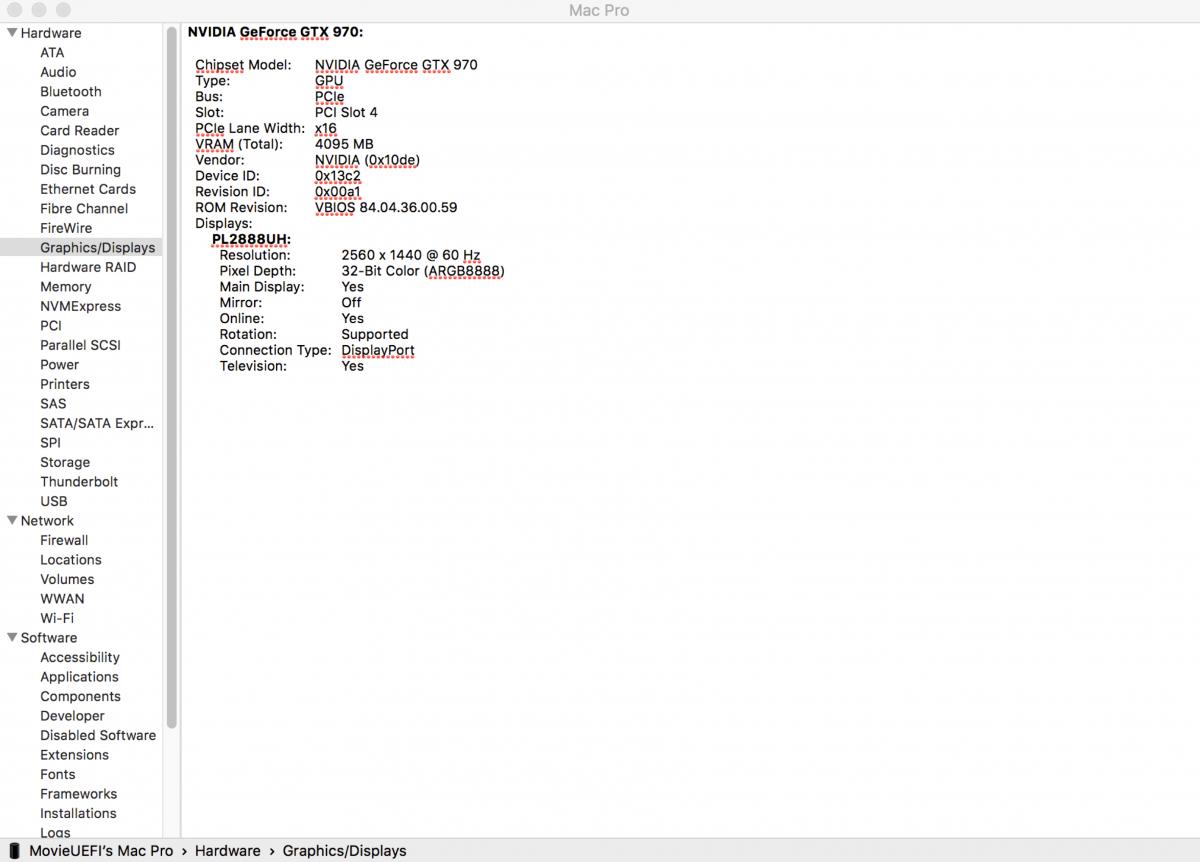
Task: Click the Pixel Depth 32-Bit Color value
Action: point(423,271)
